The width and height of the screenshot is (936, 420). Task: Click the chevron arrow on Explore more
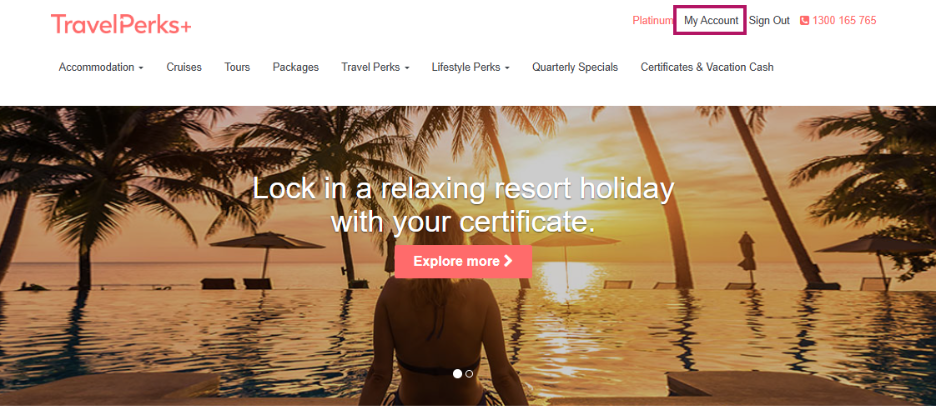click(x=508, y=261)
